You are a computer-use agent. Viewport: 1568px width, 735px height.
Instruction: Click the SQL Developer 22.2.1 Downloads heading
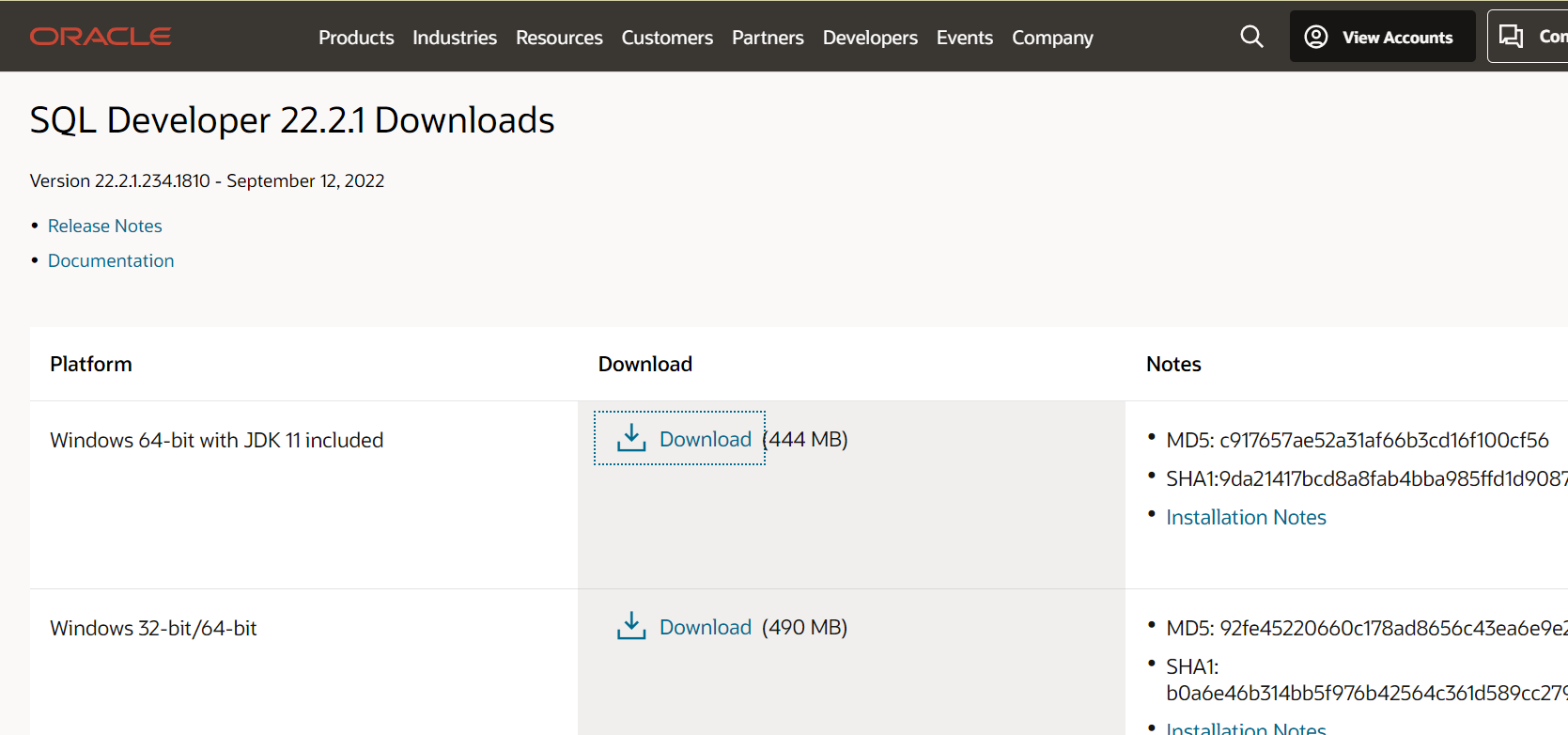tap(292, 120)
